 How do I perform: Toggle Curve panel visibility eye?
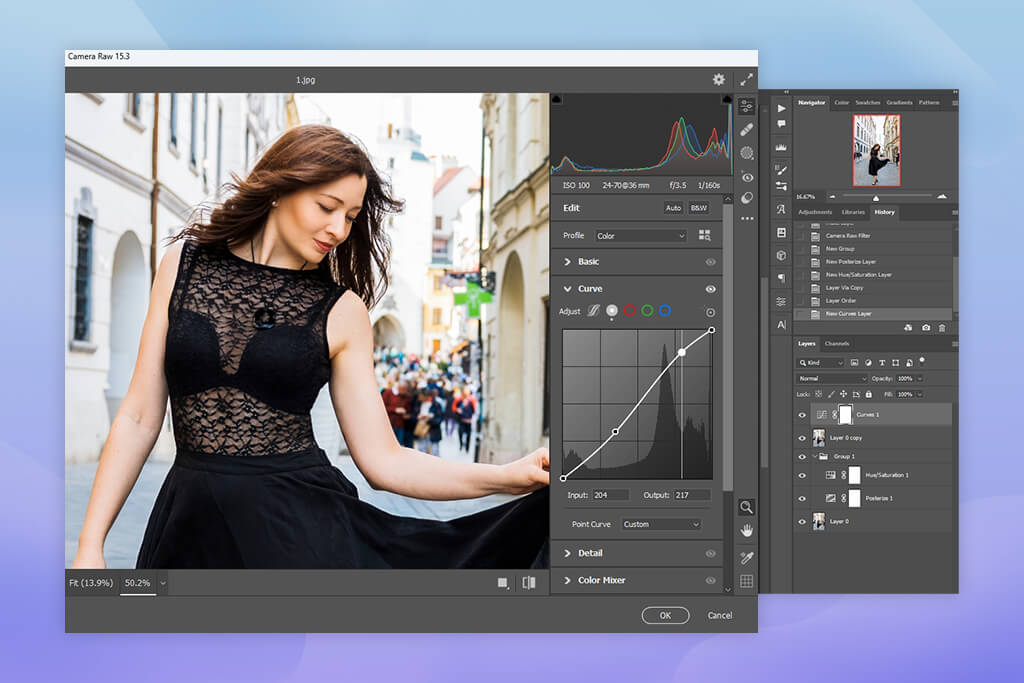[711, 289]
